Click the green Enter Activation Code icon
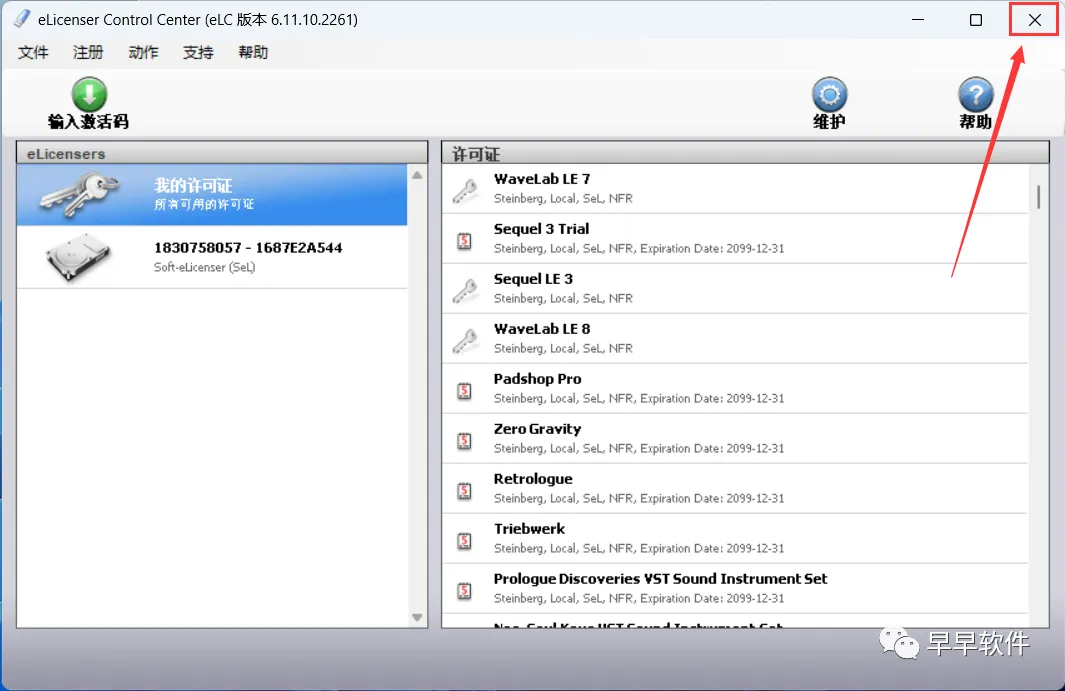 click(x=89, y=94)
